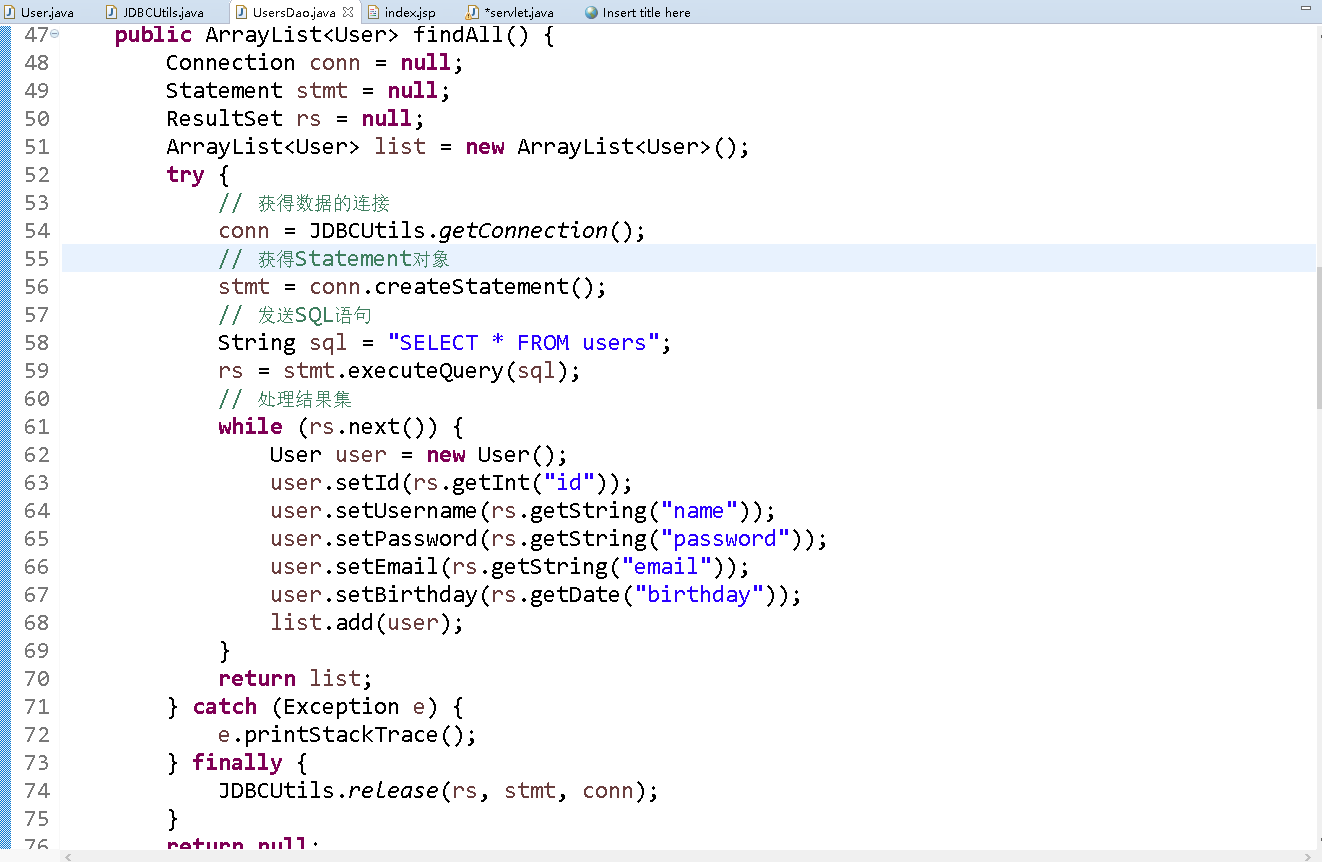Open the JDBCUtils.java tab

pos(156,12)
